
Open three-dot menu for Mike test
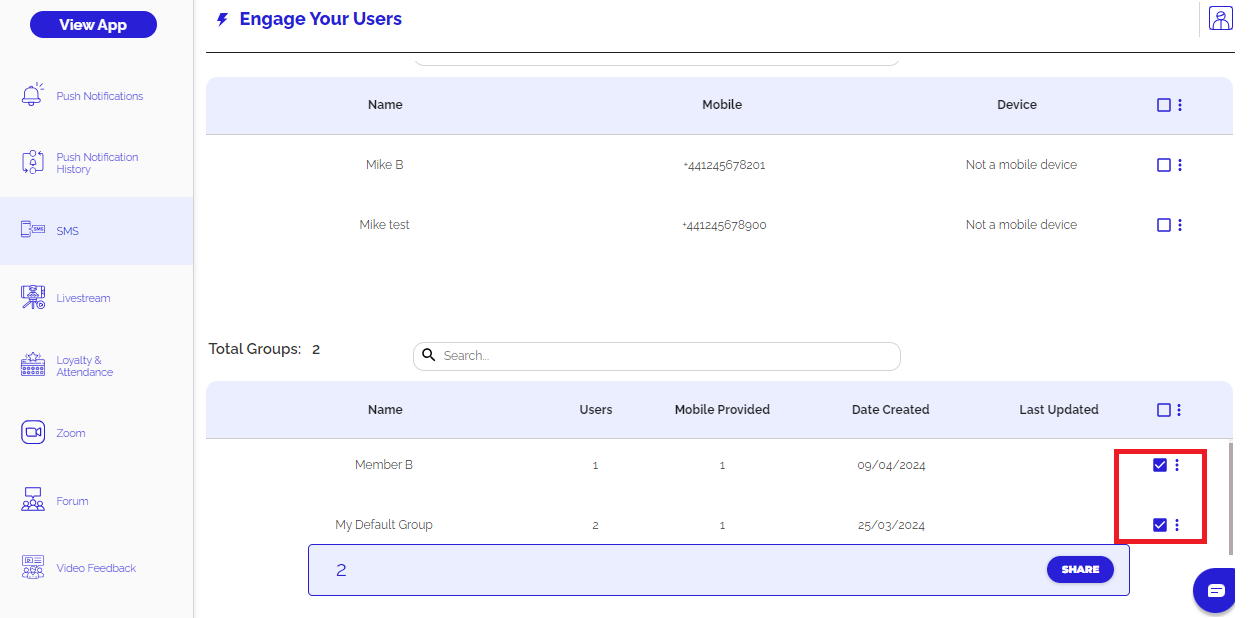point(1180,225)
